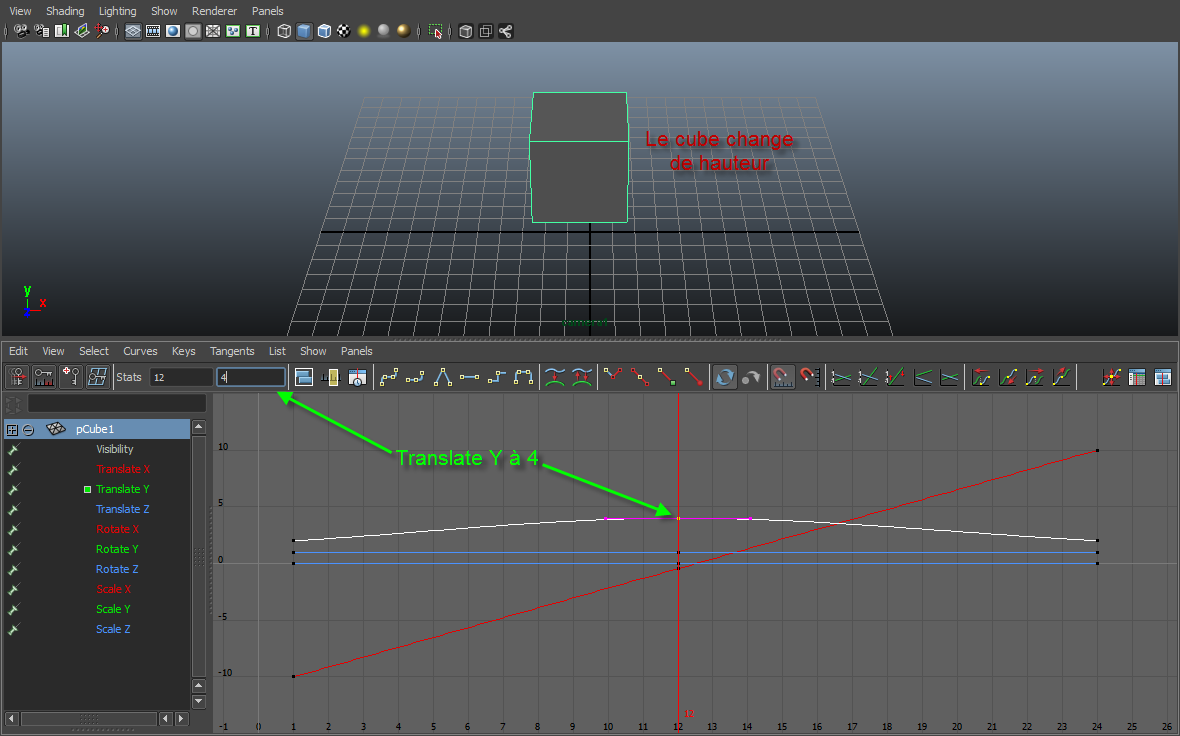The image size is (1180, 736).
Task: Collapse the pCube1 node in outliner
Action: [x=29, y=429]
